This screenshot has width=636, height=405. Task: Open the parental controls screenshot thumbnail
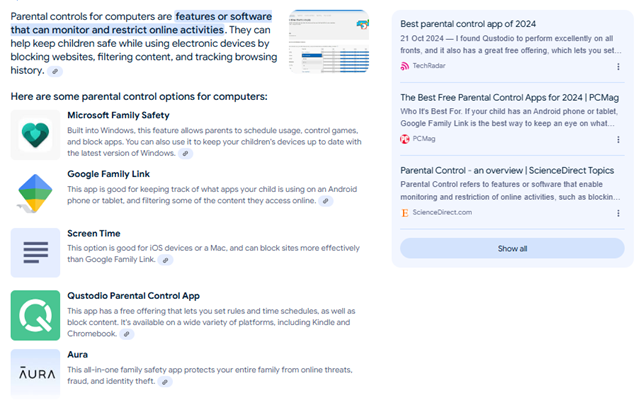click(329, 41)
